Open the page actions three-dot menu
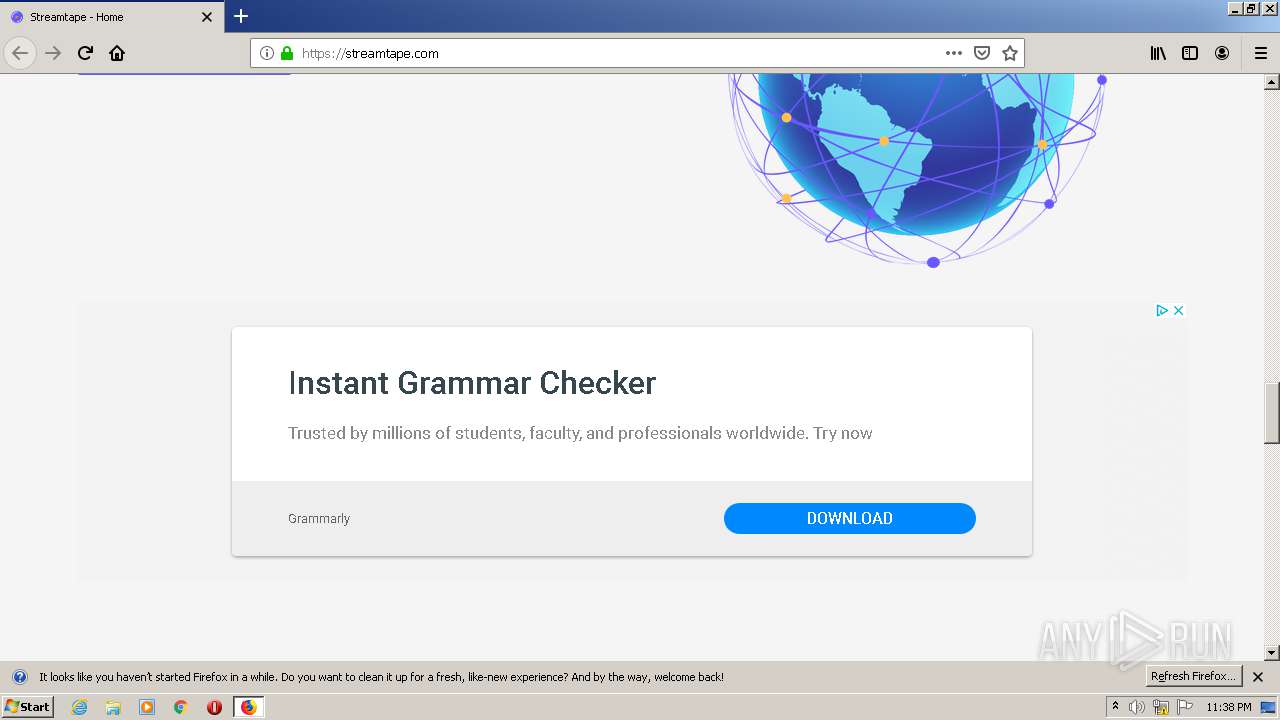The image size is (1280, 720). click(954, 53)
